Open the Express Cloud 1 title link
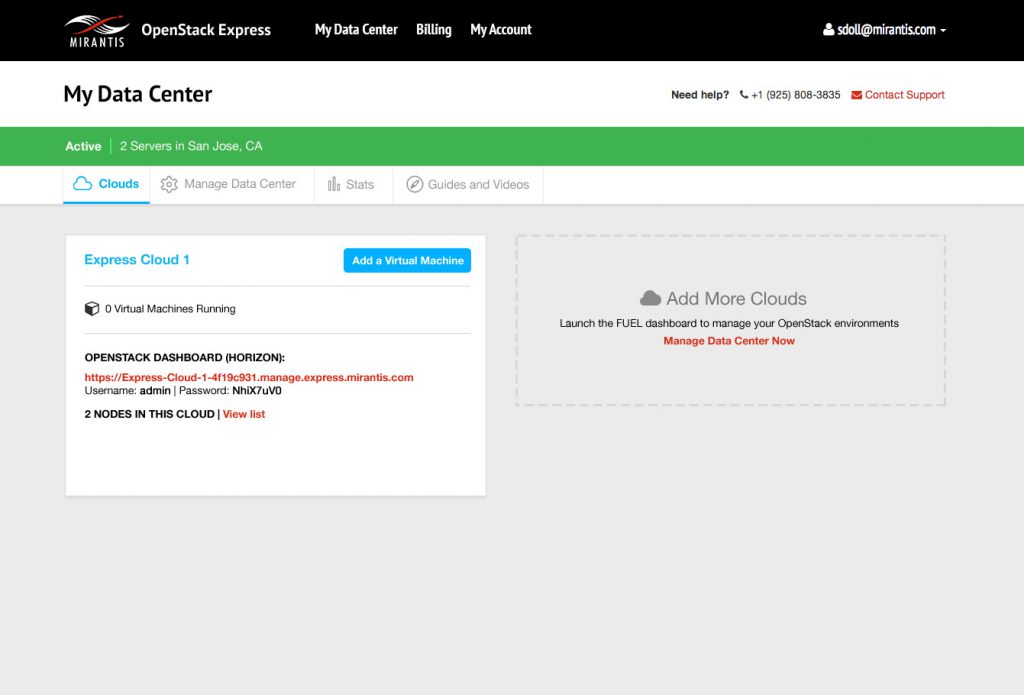This screenshot has width=1024, height=695. coord(137,259)
